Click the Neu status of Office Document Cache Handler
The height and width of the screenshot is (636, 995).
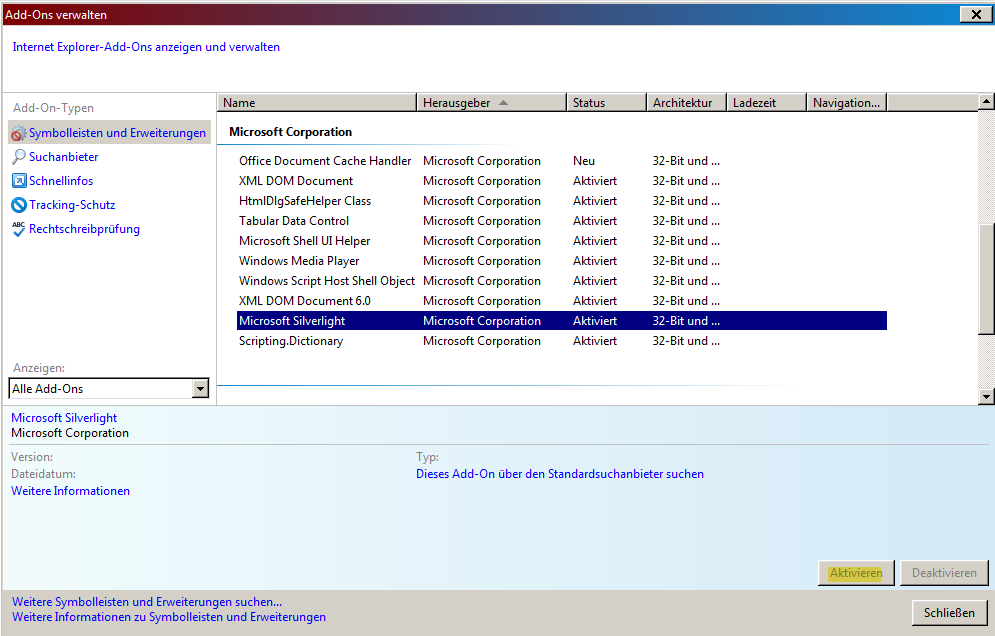tap(584, 161)
